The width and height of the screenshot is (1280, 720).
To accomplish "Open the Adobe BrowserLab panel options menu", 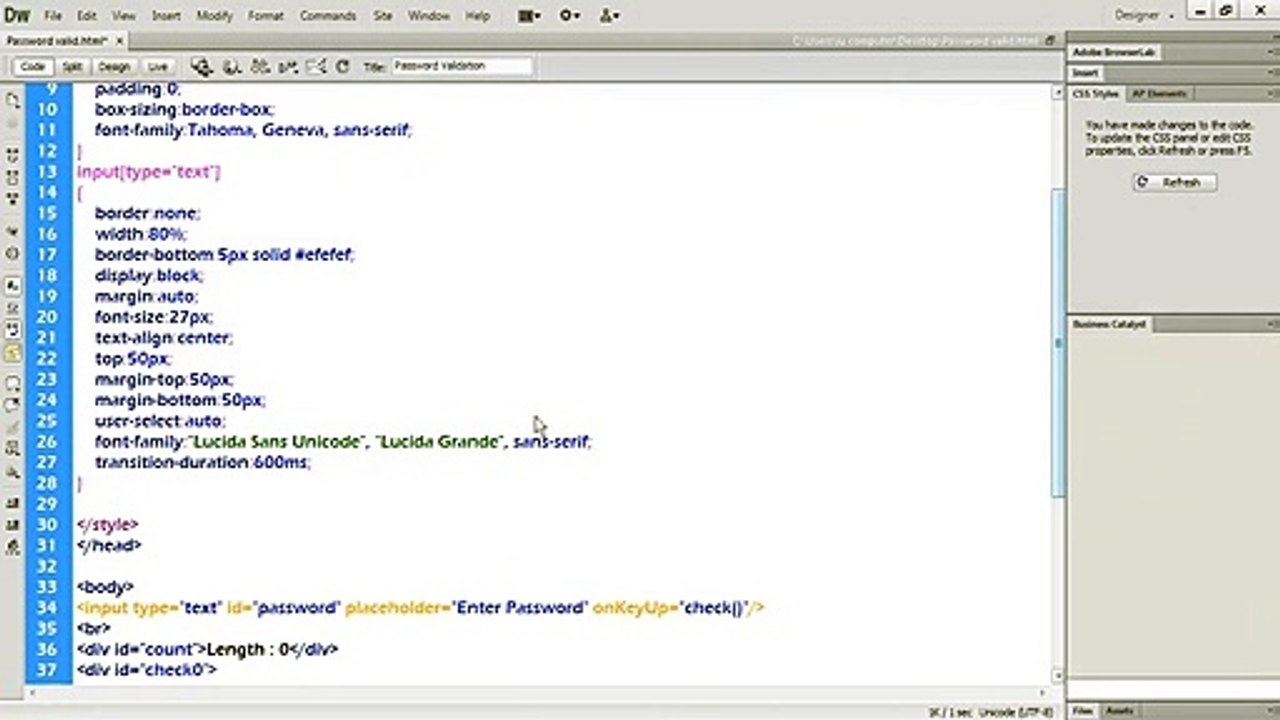I will point(1272,52).
